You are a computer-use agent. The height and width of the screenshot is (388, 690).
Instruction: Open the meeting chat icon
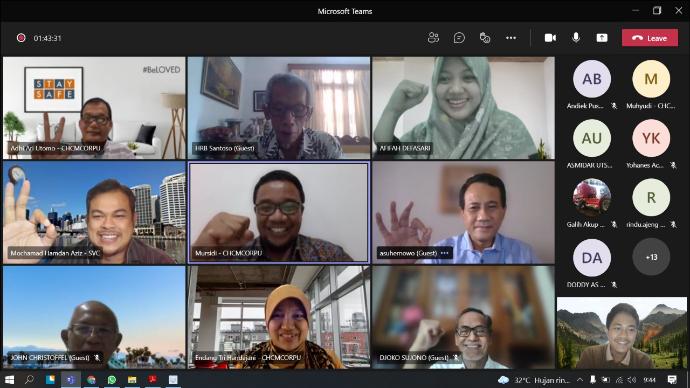pyautogui.click(x=459, y=38)
